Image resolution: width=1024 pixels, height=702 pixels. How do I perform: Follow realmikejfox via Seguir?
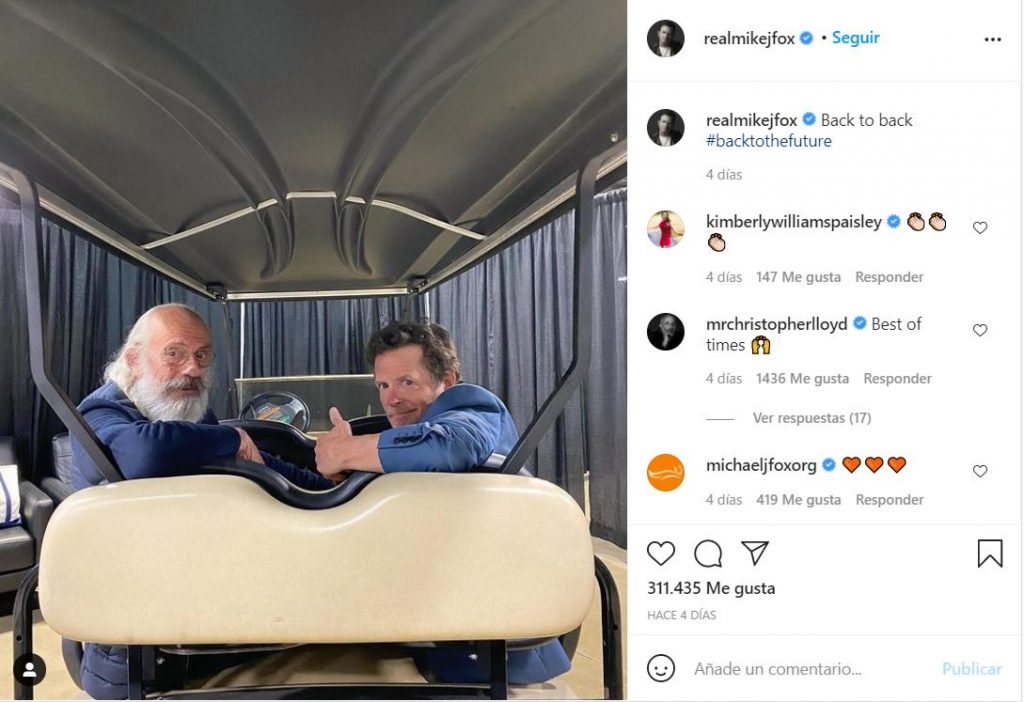point(856,38)
